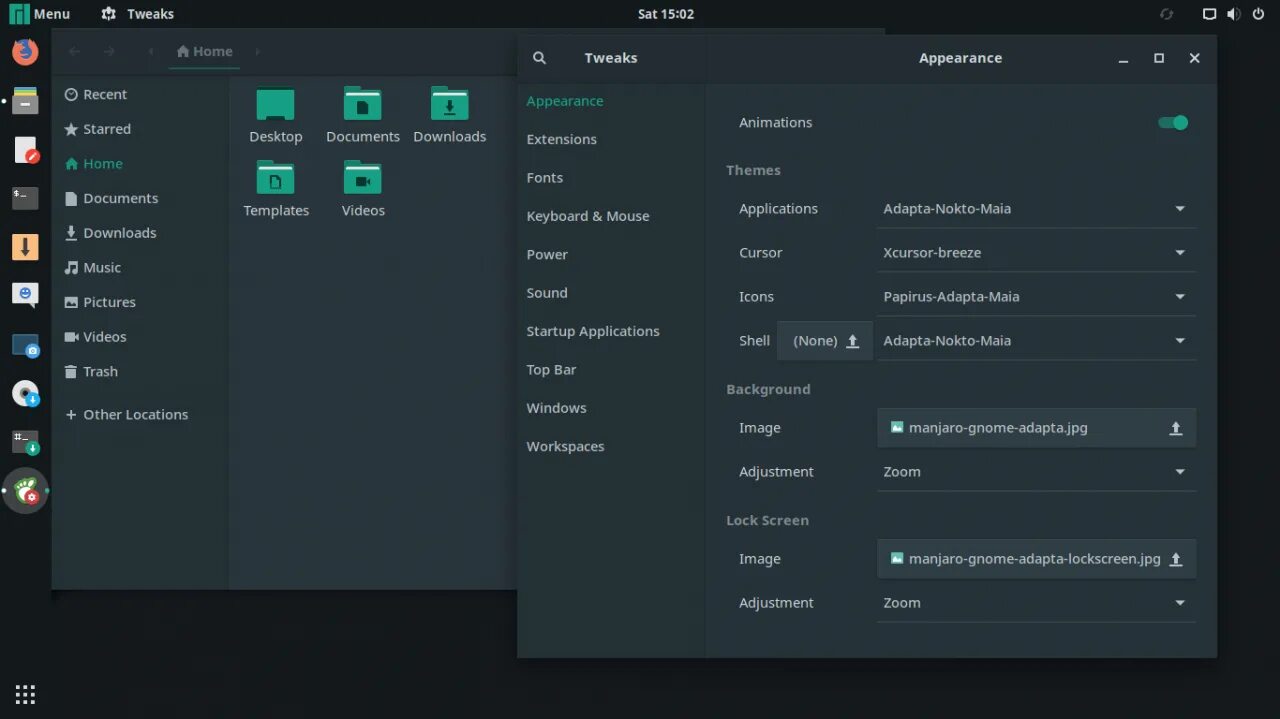1280x719 pixels.
Task: Launch the screenshot tool in the dock
Action: pyautogui.click(x=25, y=345)
